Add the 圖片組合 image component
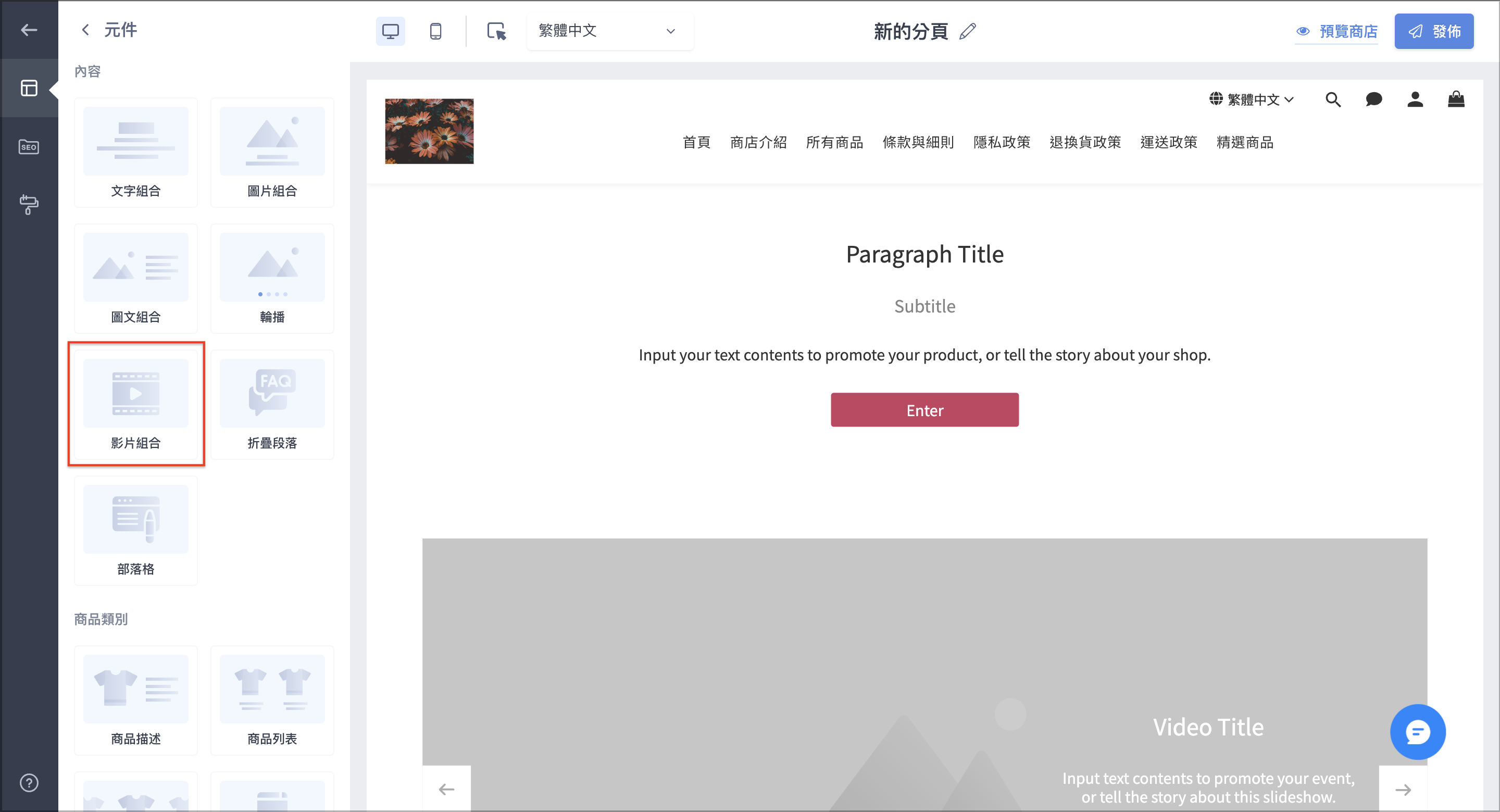1500x812 pixels. point(272,153)
